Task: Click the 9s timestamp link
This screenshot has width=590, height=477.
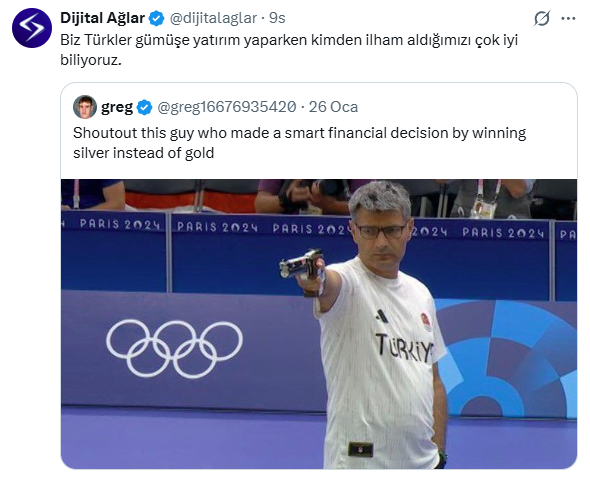Action: pyautogui.click(x=277, y=18)
